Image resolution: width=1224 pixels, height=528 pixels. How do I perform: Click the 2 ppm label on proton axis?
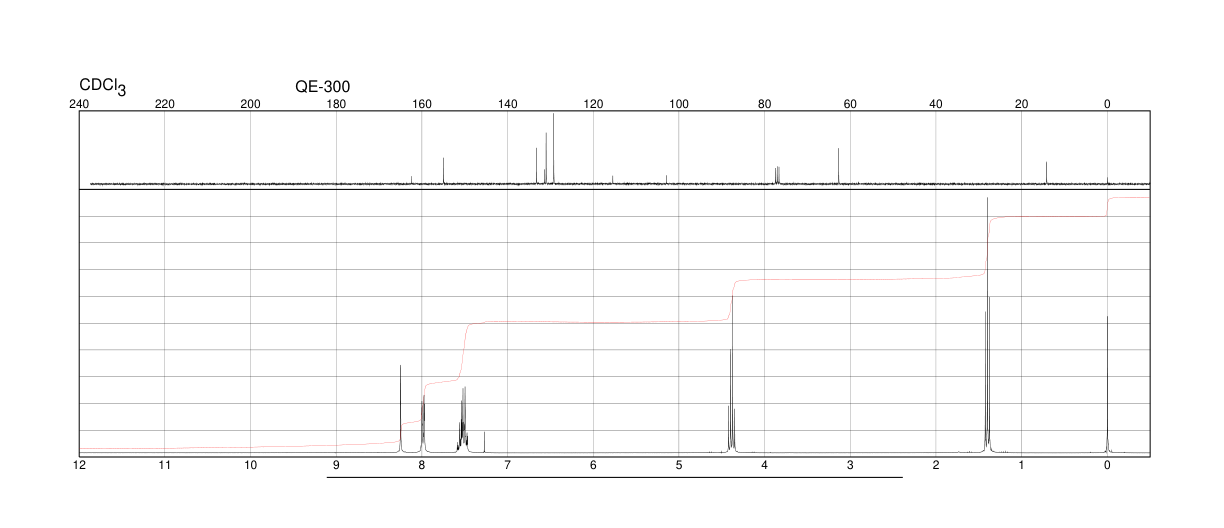click(x=936, y=466)
